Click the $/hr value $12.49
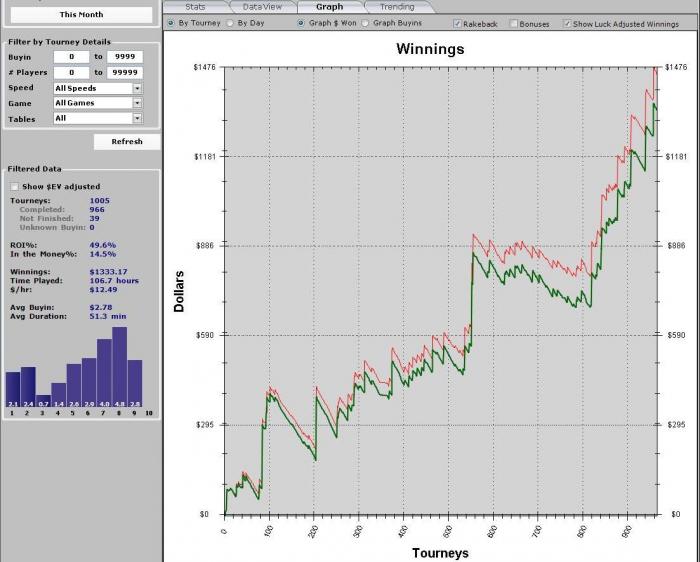 pyautogui.click(x=104, y=290)
